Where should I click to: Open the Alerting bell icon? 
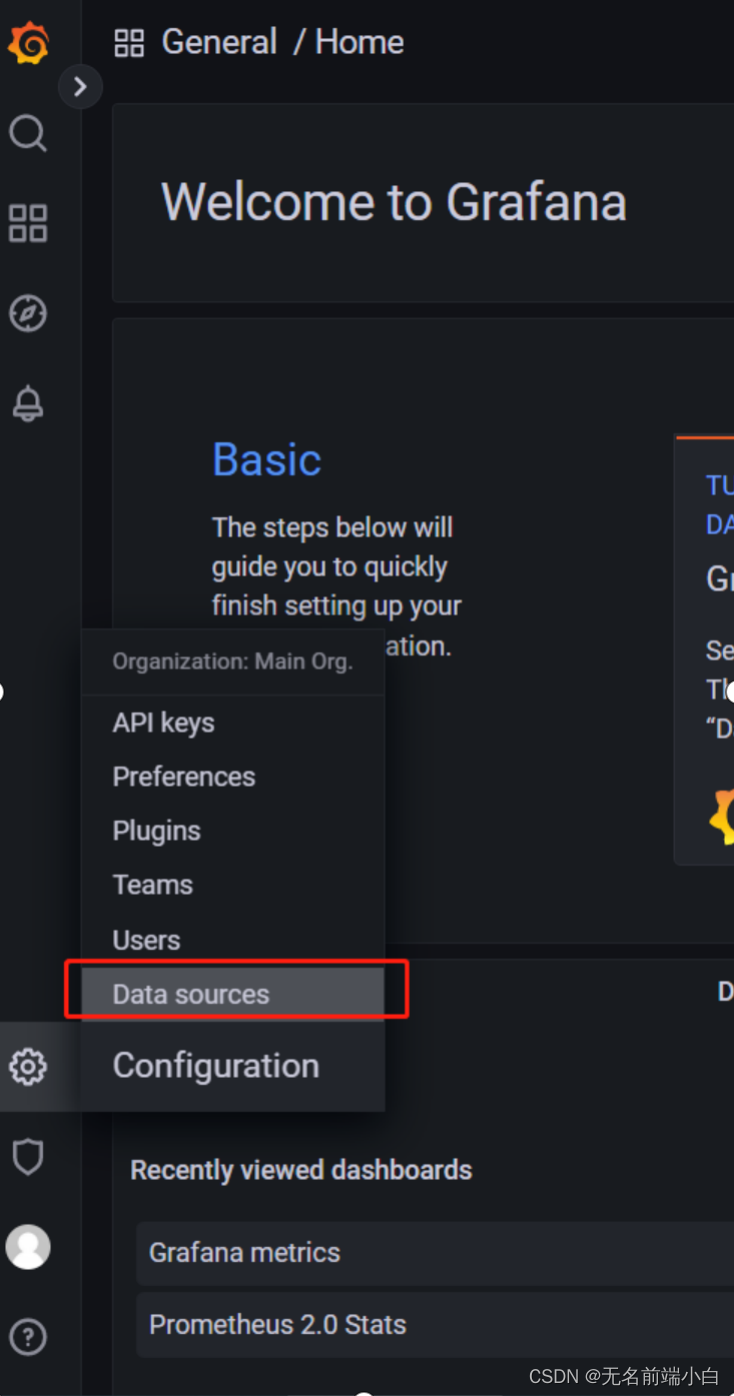pos(28,404)
